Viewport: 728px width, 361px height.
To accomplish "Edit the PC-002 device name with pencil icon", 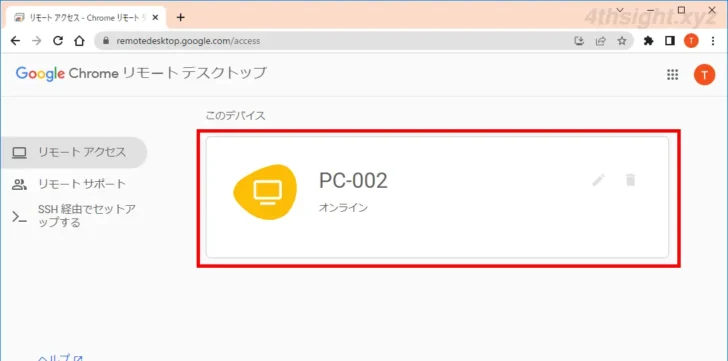I will 598,180.
